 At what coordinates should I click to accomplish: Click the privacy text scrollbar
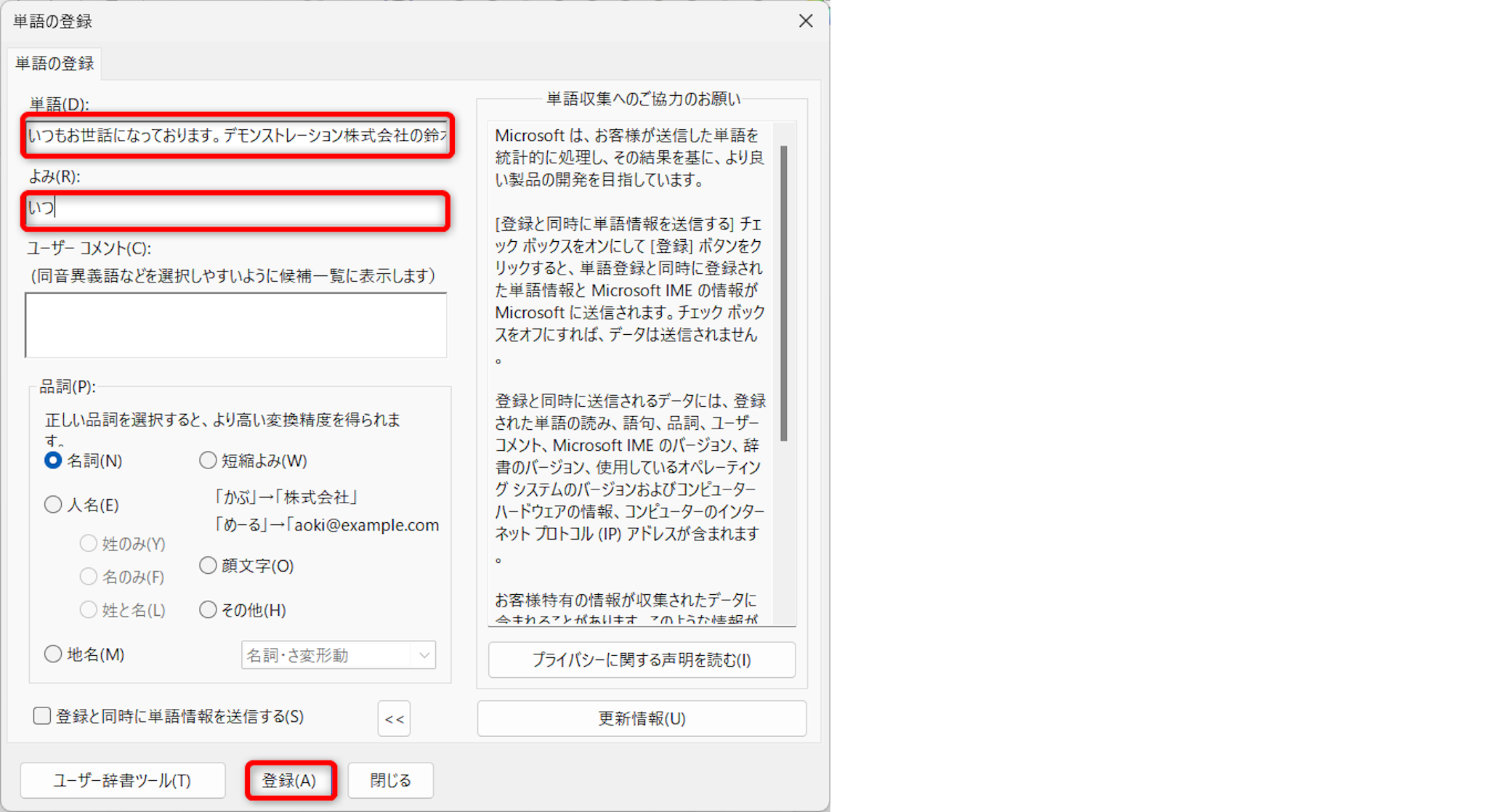tap(783, 293)
